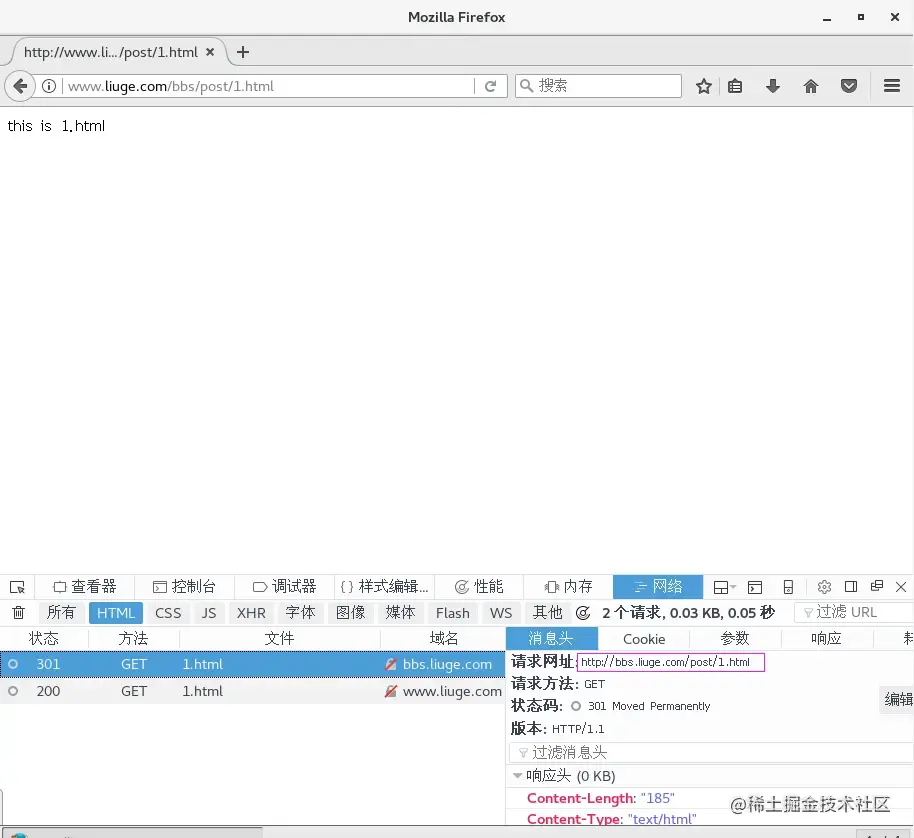This screenshot has width=914, height=838.
Task: Open the Cookie details tab
Action: pyautogui.click(x=644, y=639)
